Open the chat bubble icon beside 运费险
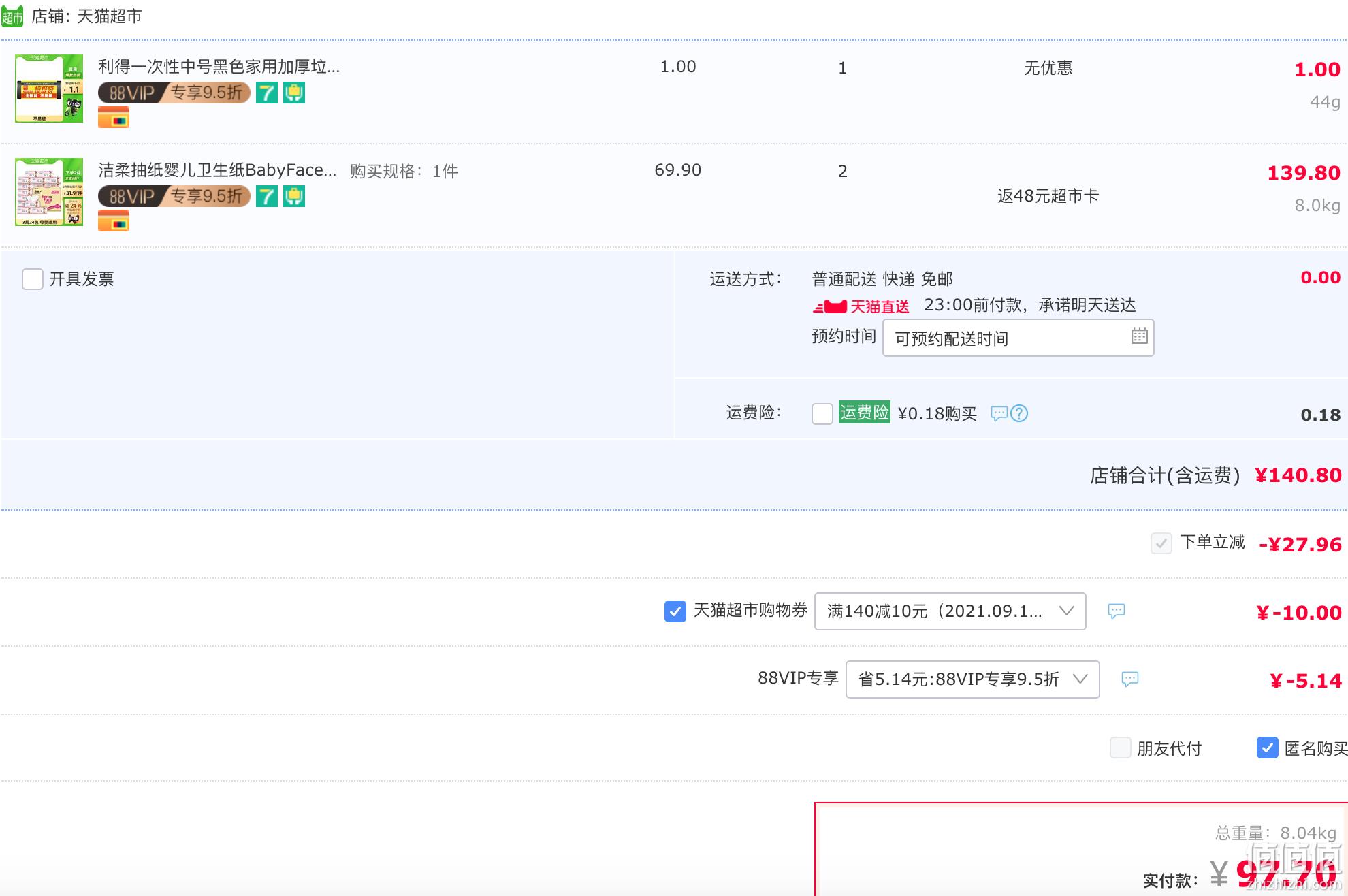 (999, 413)
